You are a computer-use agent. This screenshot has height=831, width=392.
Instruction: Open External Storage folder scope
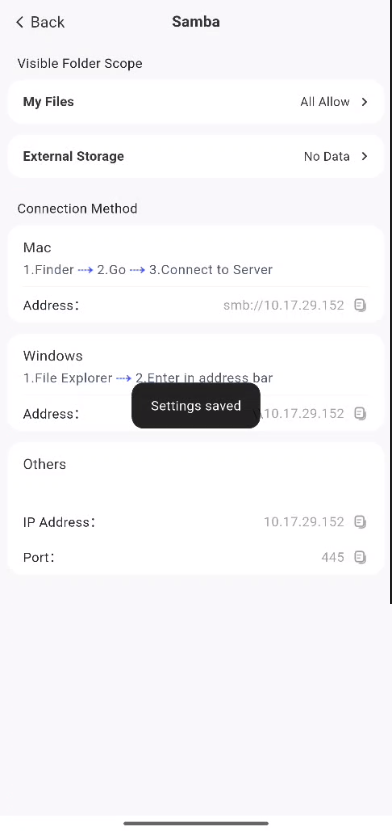pos(196,156)
